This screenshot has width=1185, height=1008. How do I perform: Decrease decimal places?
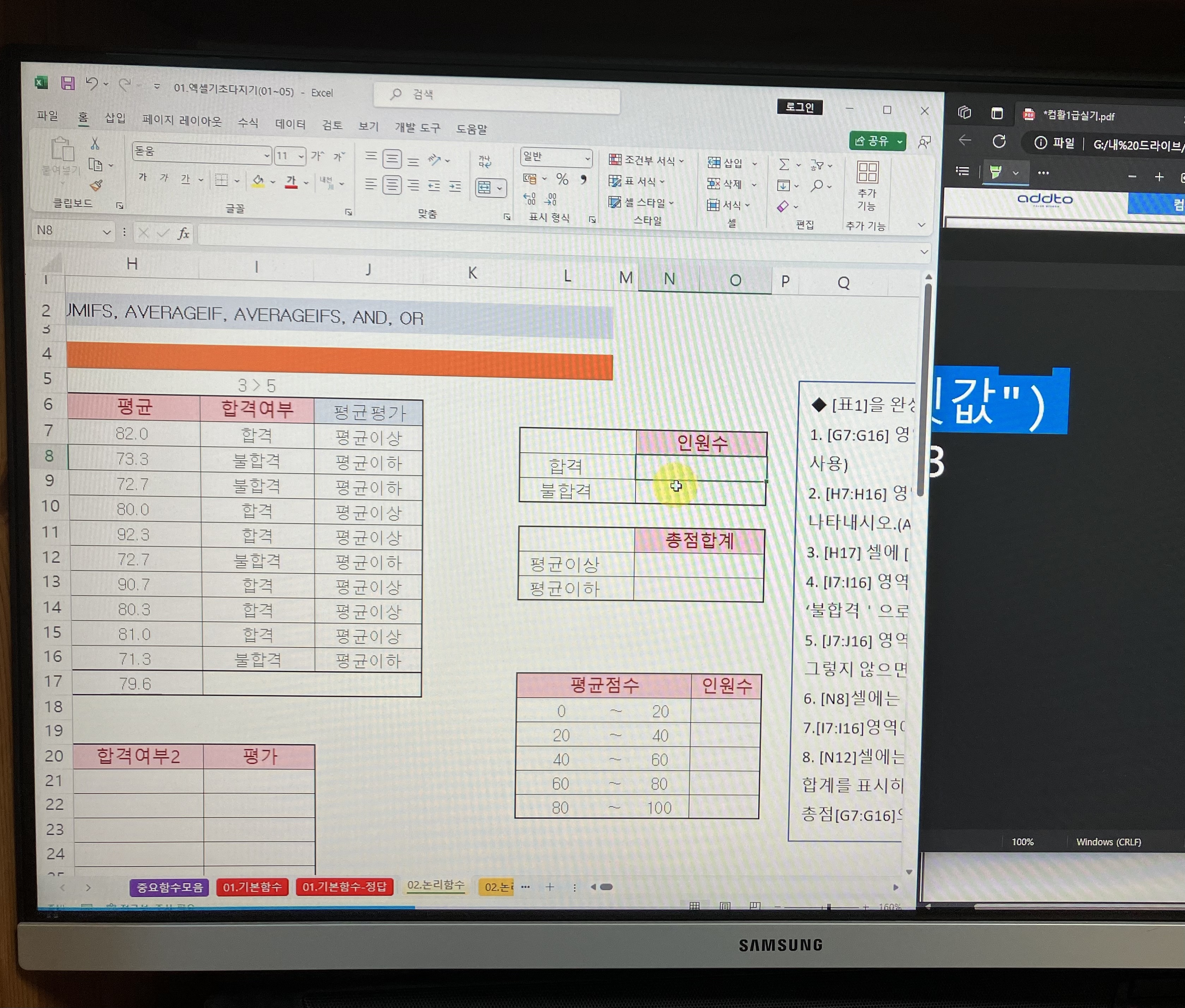pos(551,199)
